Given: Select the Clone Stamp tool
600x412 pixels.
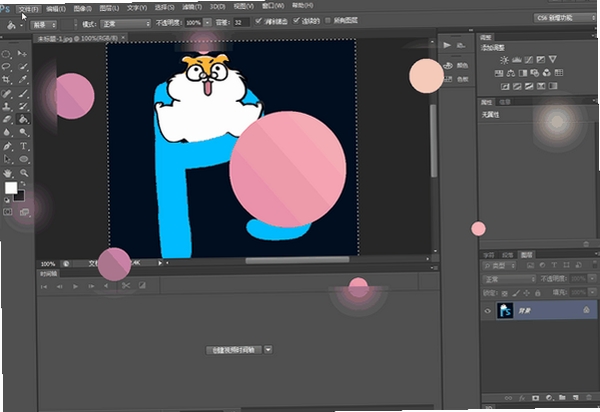Looking at the screenshot, I should coord(7,106).
